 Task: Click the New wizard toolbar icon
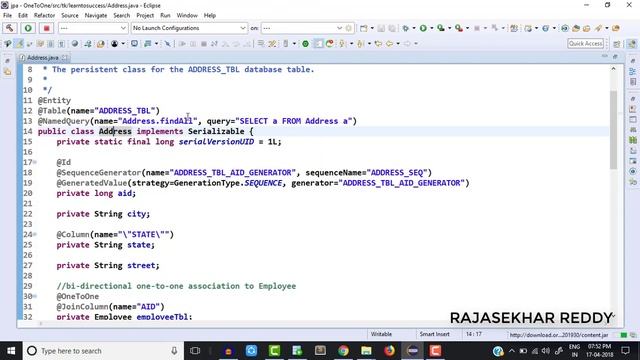[363, 28]
